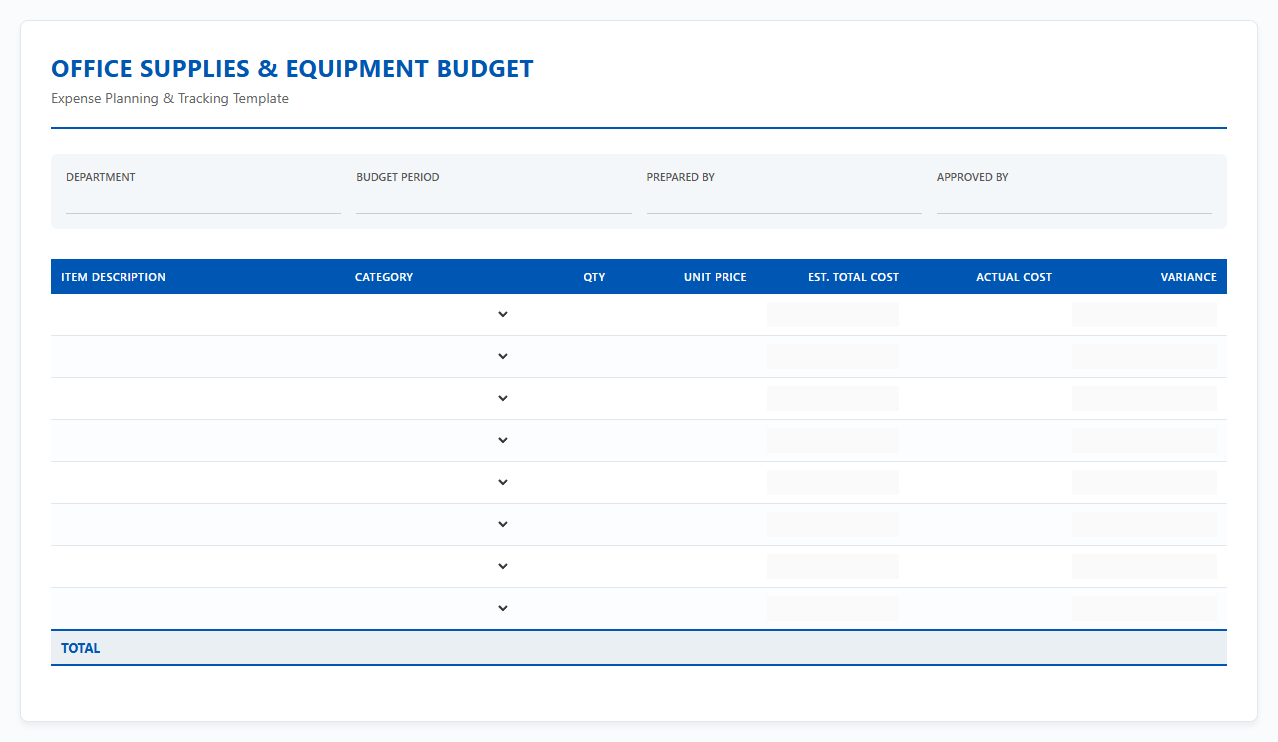The image size is (1278, 742).
Task: Select the fourth row's Variance box
Action: [x=1144, y=440]
